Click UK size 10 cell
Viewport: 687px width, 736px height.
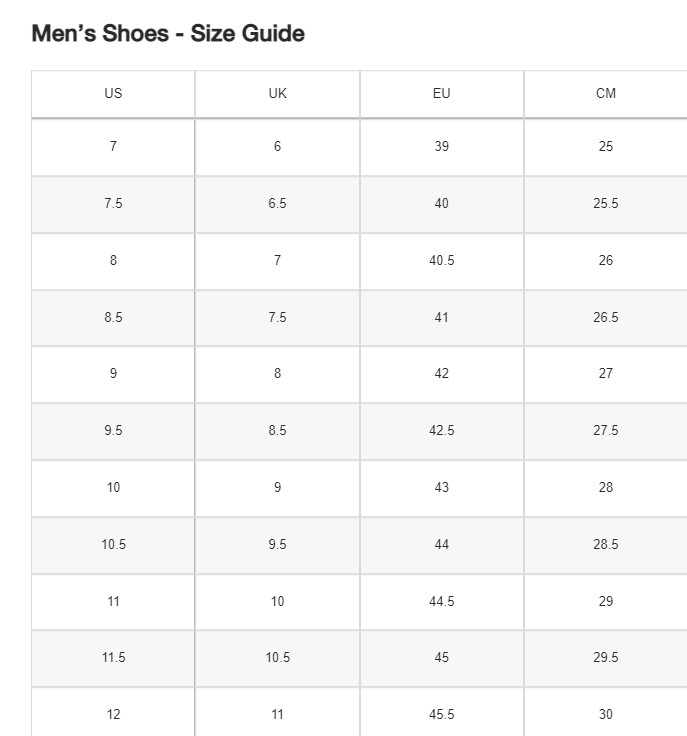[277, 601]
